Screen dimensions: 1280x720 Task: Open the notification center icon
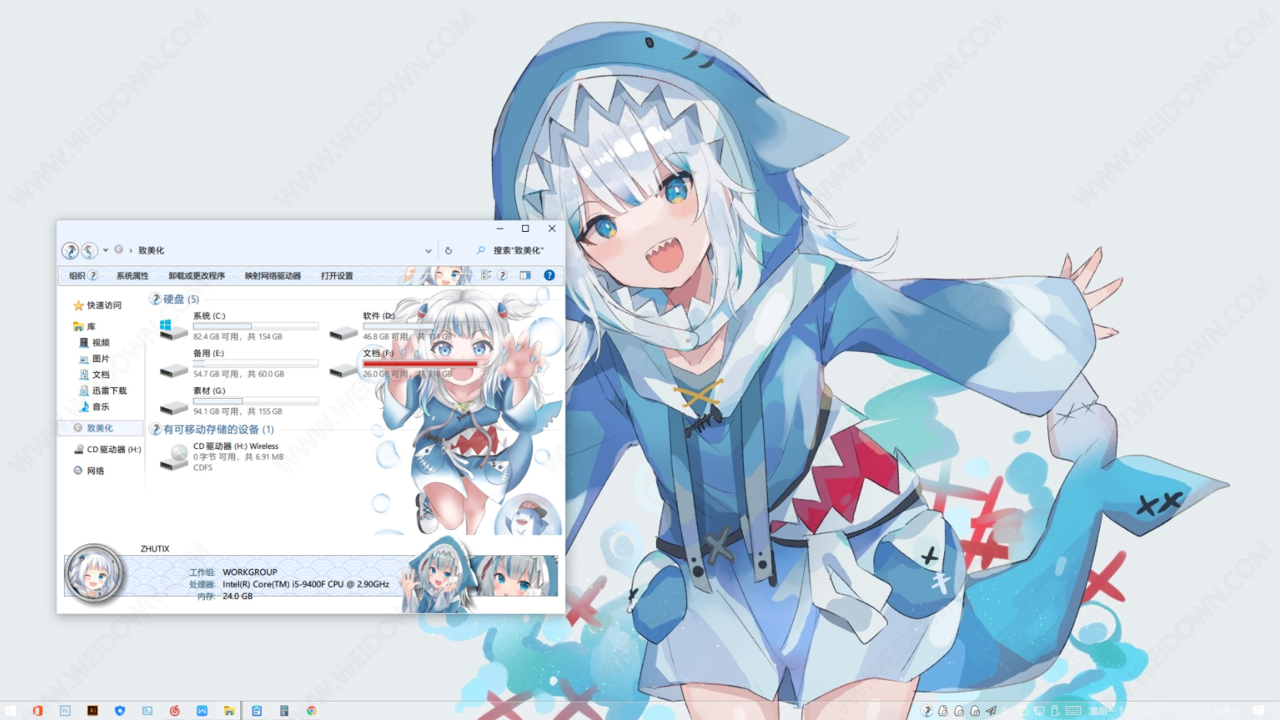[x=1261, y=711]
